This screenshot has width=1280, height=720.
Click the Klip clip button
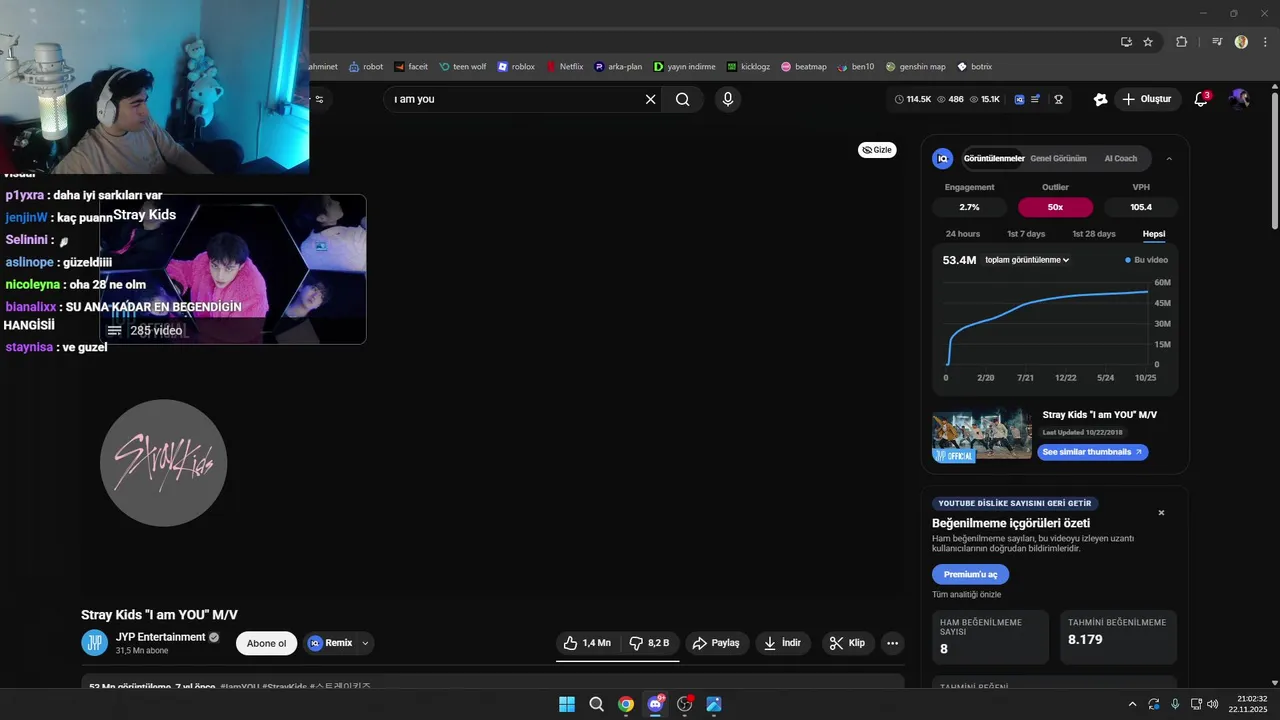point(848,643)
